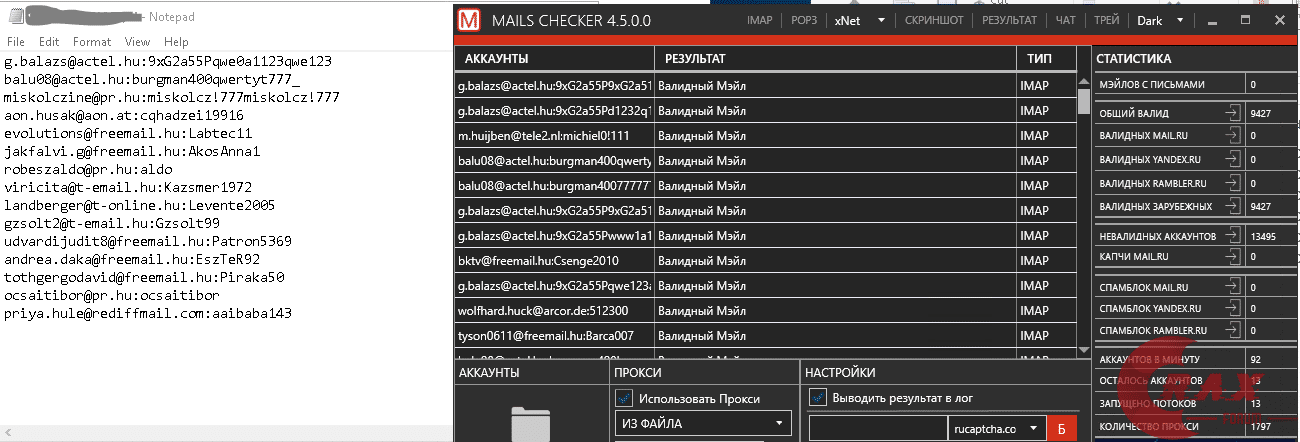Click export arrow icon for СПАМБЛОК YANDEX.RU
This screenshot has width=1300, height=442.
1231,308
